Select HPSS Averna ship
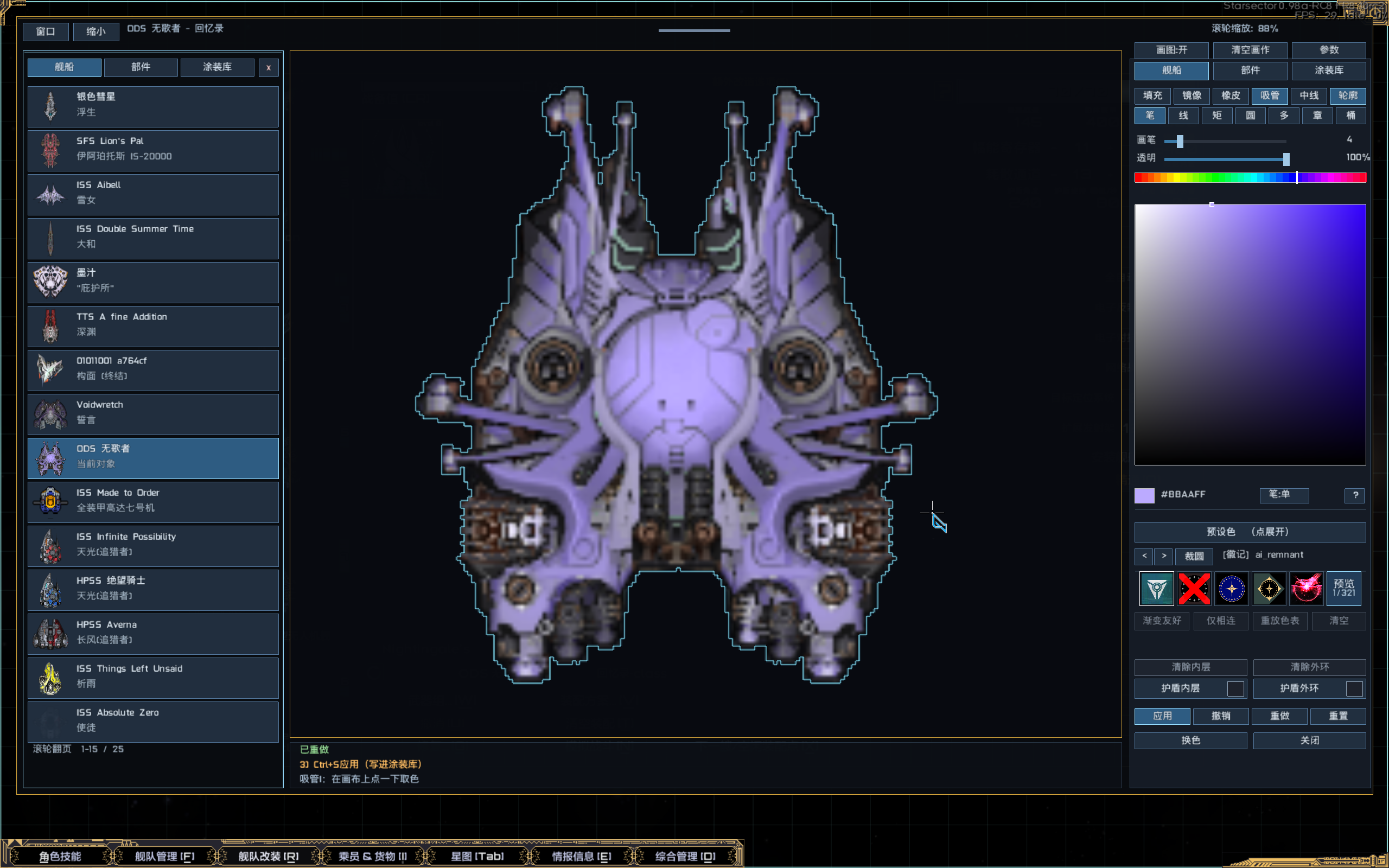1389x868 pixels. pos(153,634)
